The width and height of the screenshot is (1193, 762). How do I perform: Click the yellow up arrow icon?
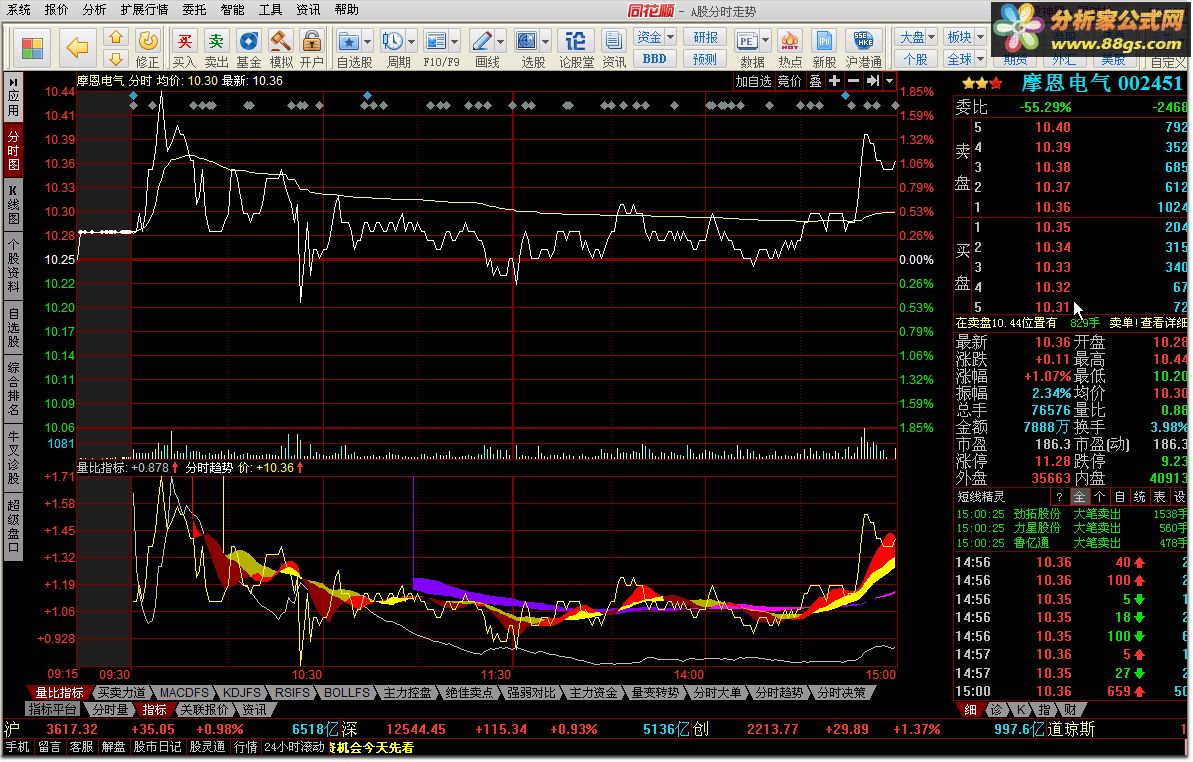tap(116, 37)
